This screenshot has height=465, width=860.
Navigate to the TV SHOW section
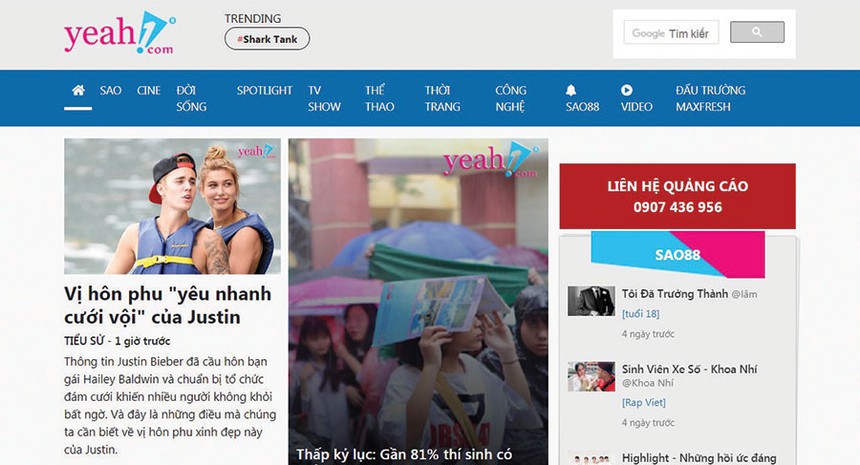click(324, 98)
